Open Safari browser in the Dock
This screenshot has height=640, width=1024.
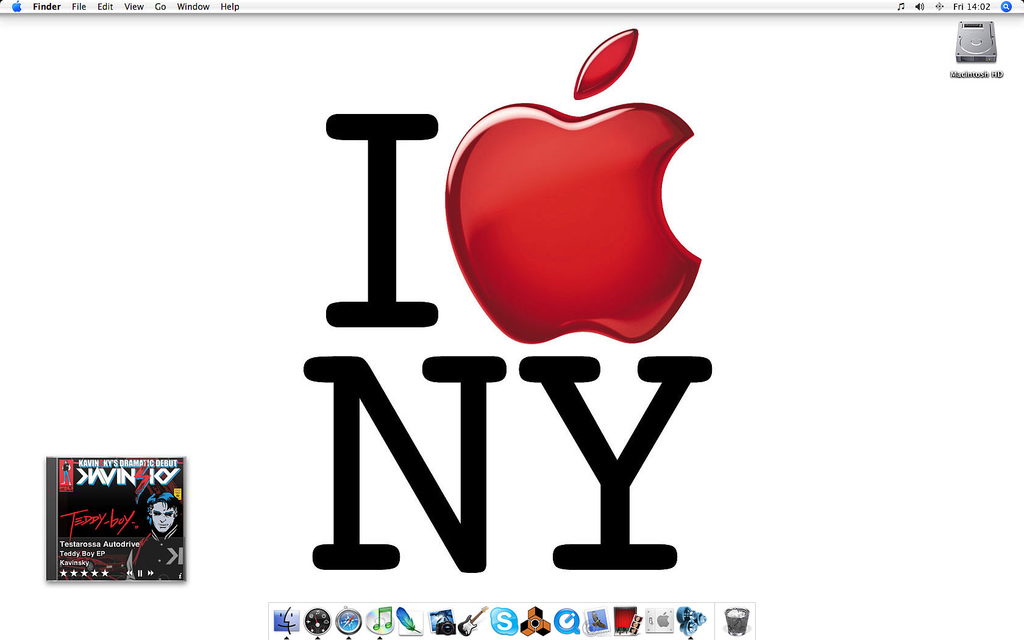tap(348, 621)
